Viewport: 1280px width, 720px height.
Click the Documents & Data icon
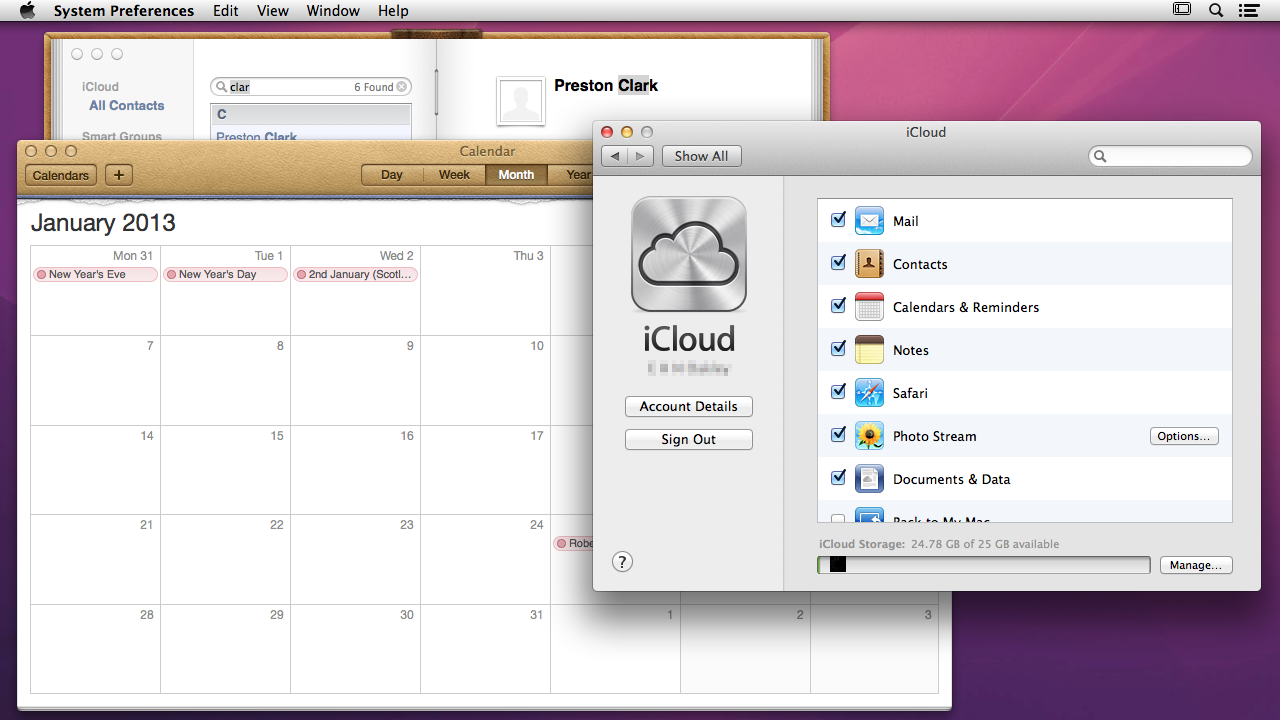pyautogui.click(x=869, y=479)
